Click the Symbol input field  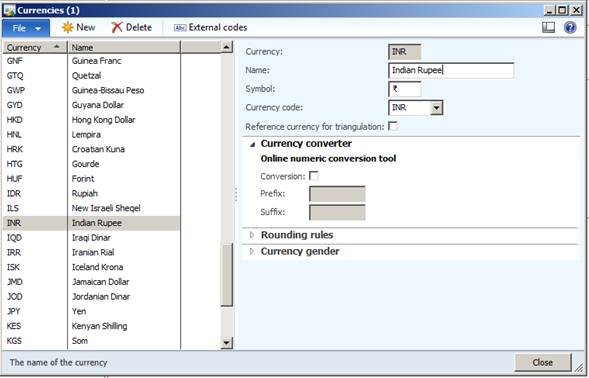click(405, 89)
